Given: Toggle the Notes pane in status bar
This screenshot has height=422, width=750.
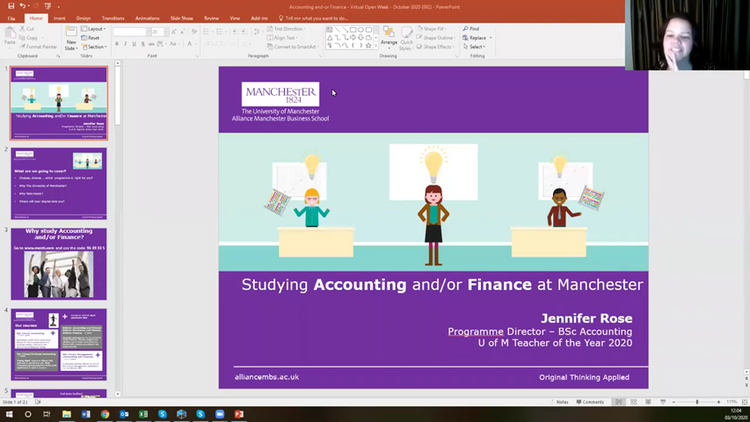Looking at the screenshot, I should coord(561,401).
